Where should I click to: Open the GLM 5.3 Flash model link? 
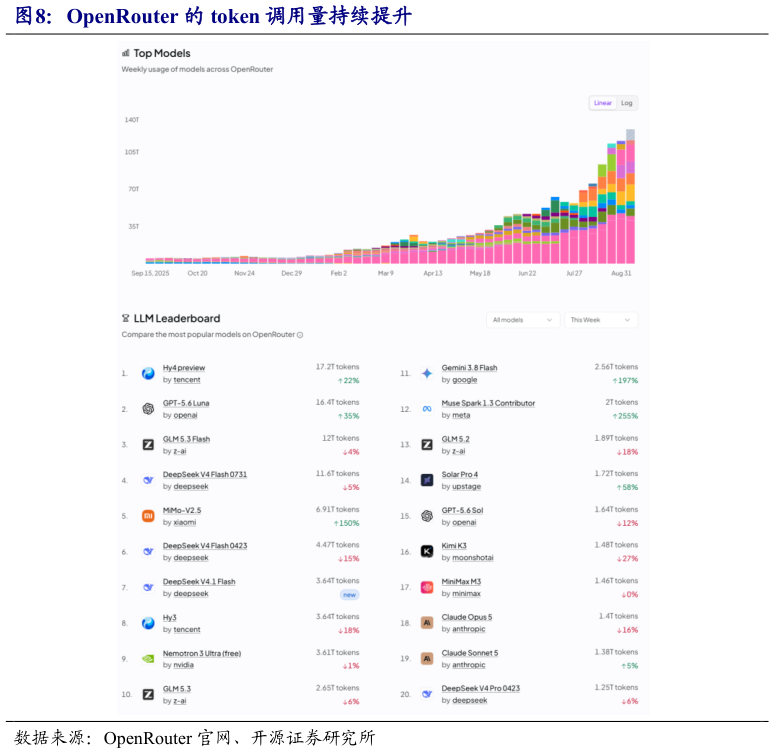coord(186,439)
